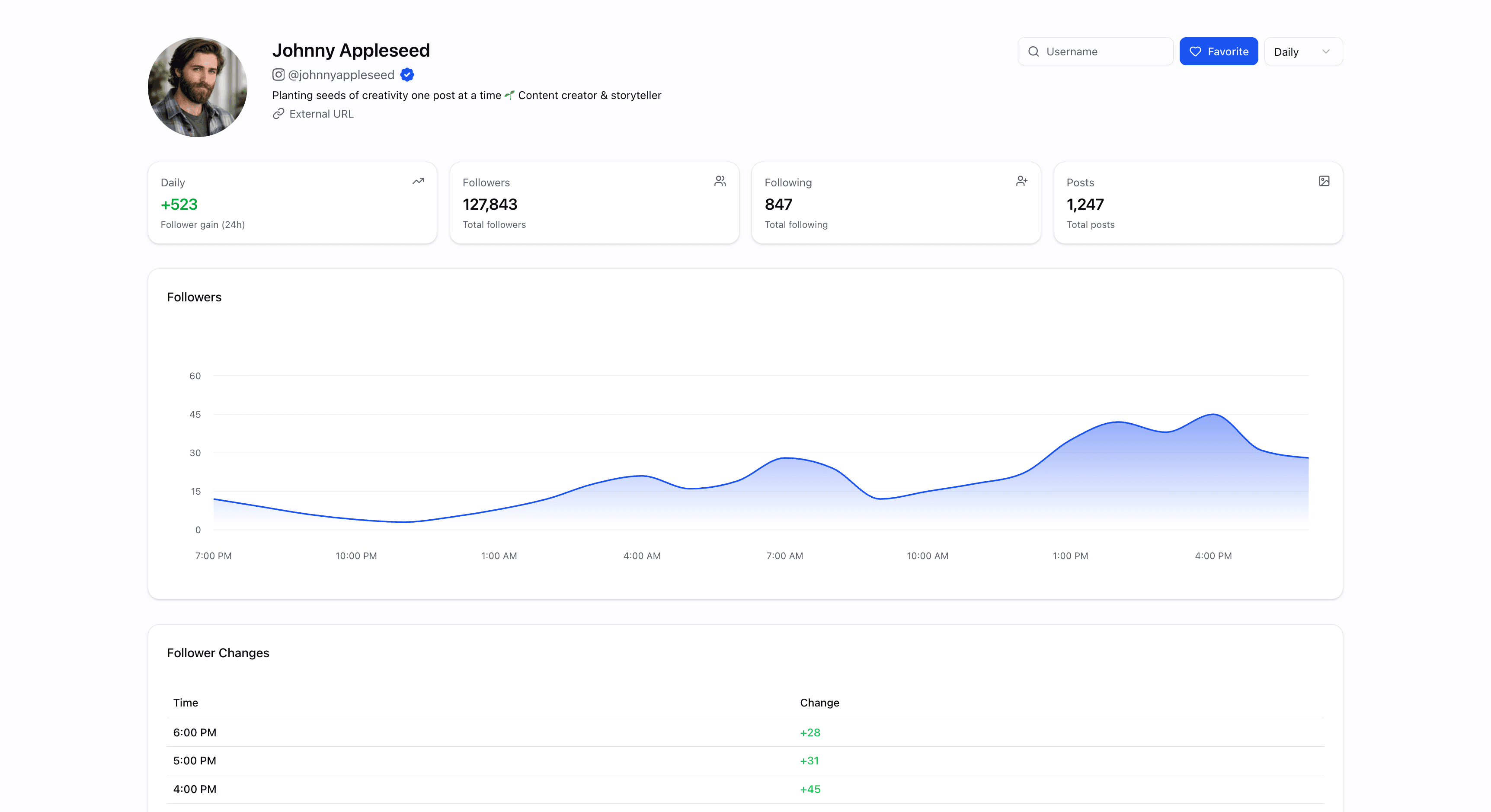Click the chevron arrow of Daily dropdown

click(1325, 51)
